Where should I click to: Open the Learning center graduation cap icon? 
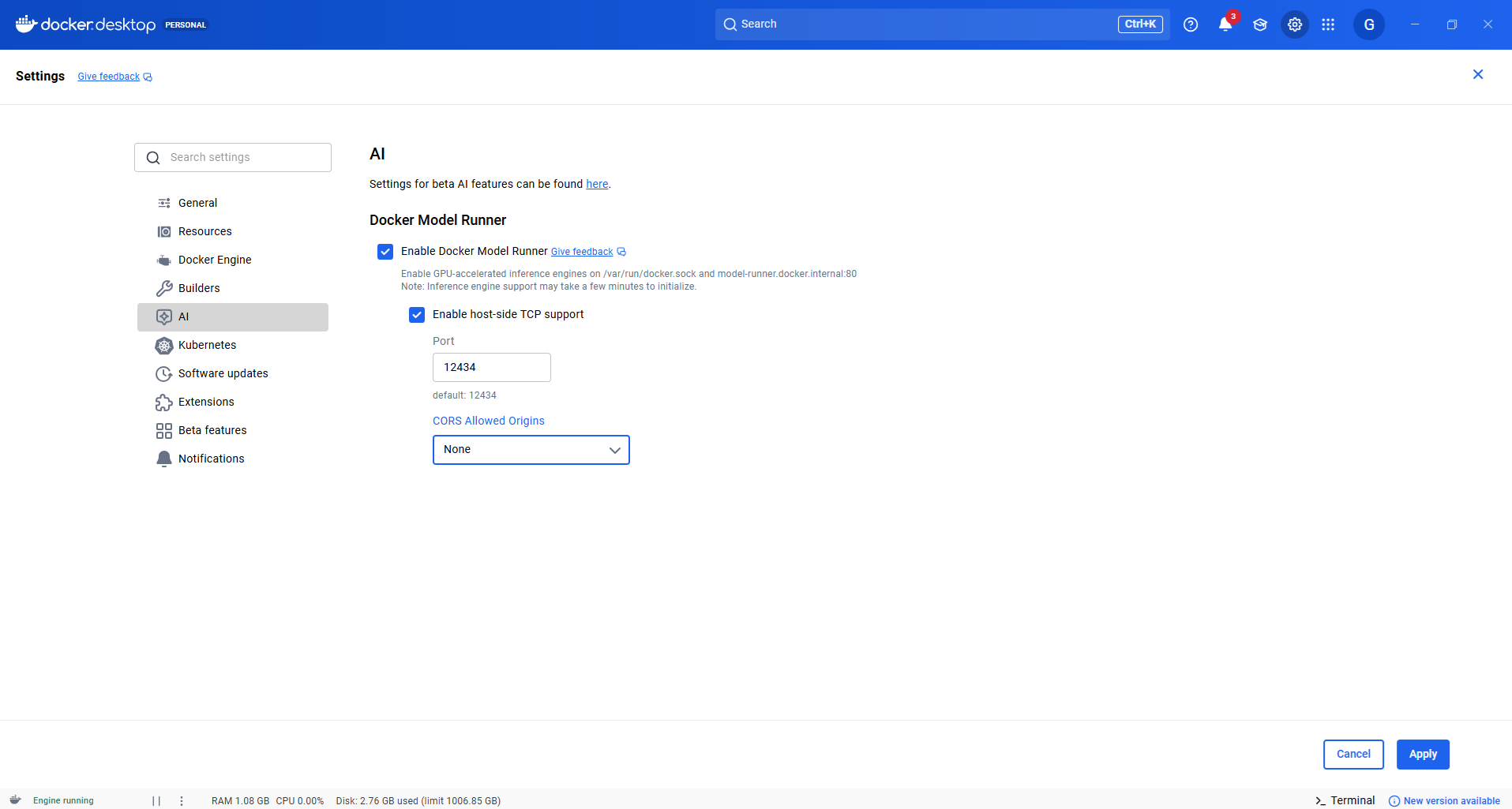point(1260,24)
